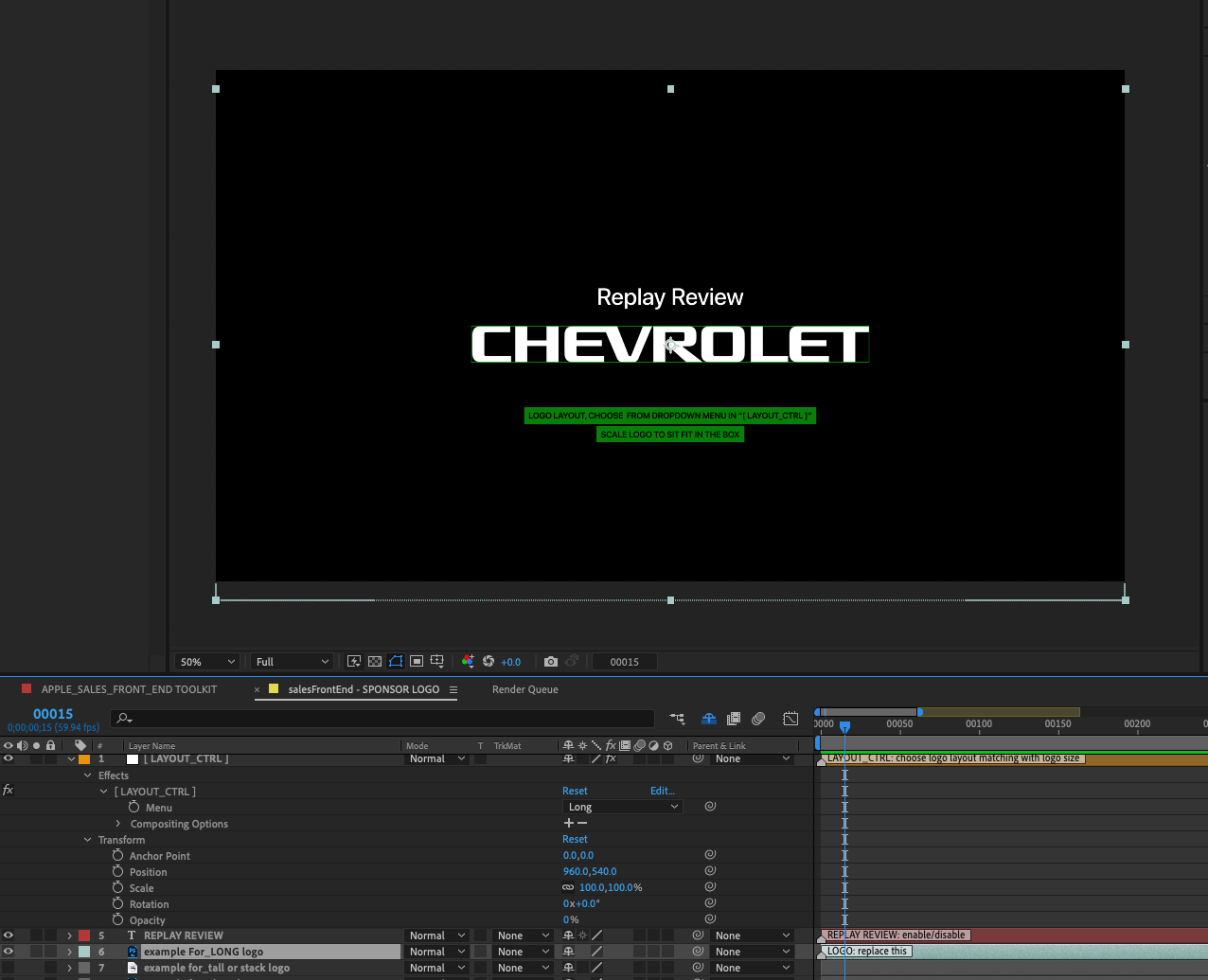Take a snapshot with the camera icon
Screen dimensions: 1208x980
coord(551,662)
